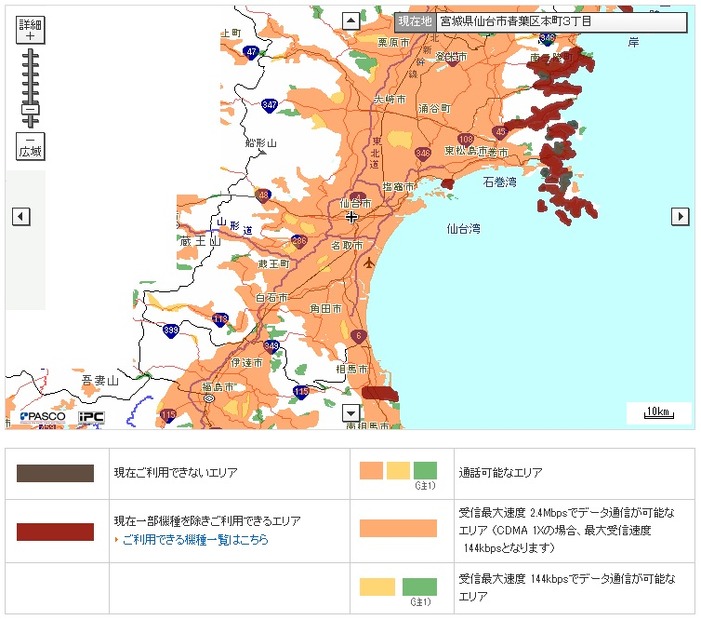Screen dimensions: 701x620
Task: Click the 船形山 label on the map
Action: click(x=261, y=143)
